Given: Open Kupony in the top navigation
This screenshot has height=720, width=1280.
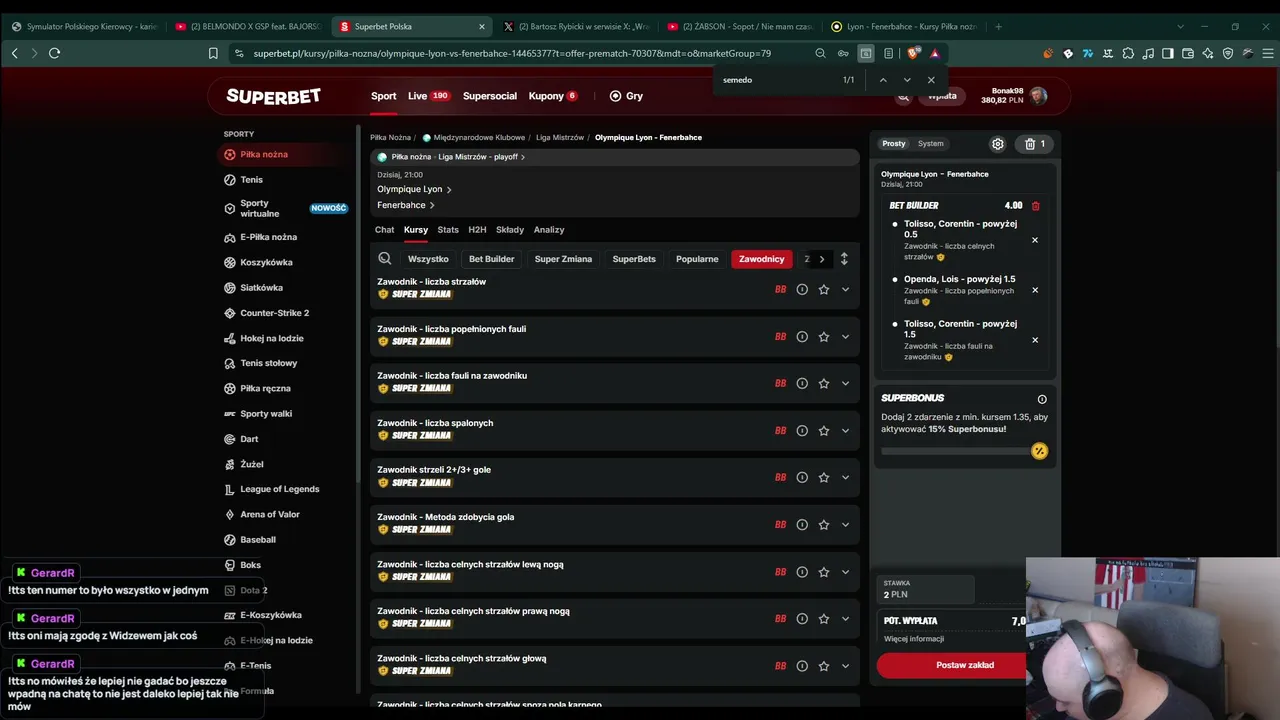Looking at the screenshot, I should pos(553,96).
